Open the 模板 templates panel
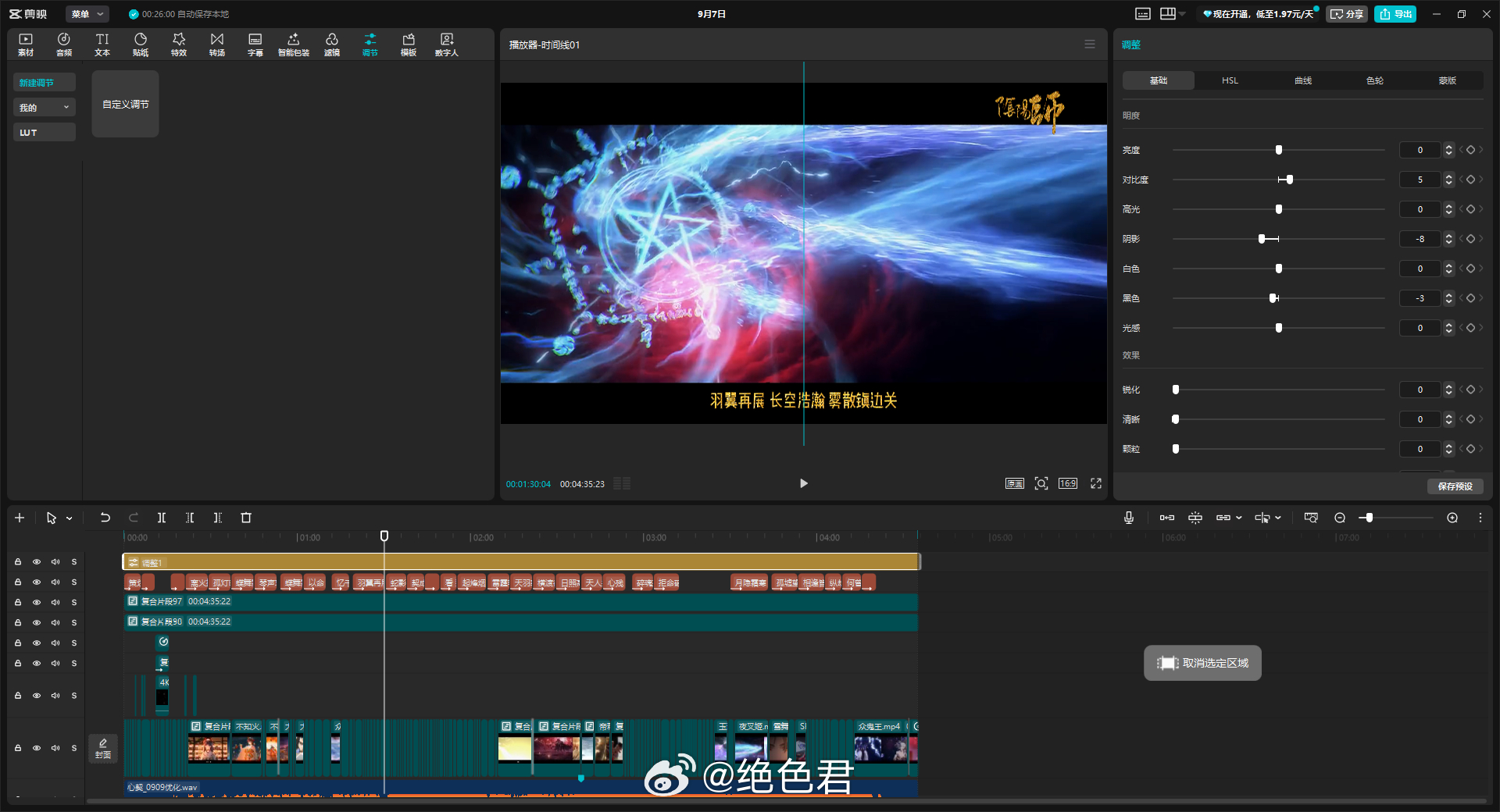 click(x=409, y=45)
